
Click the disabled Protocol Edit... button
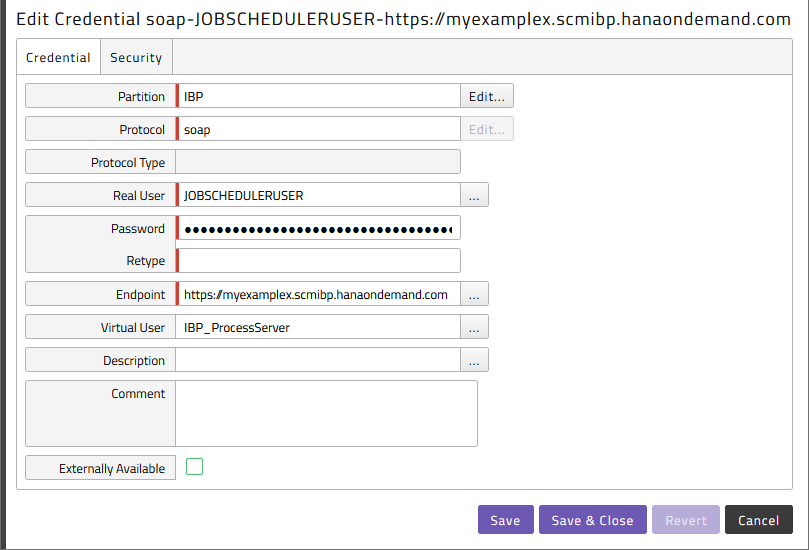(x=487, y=129)
